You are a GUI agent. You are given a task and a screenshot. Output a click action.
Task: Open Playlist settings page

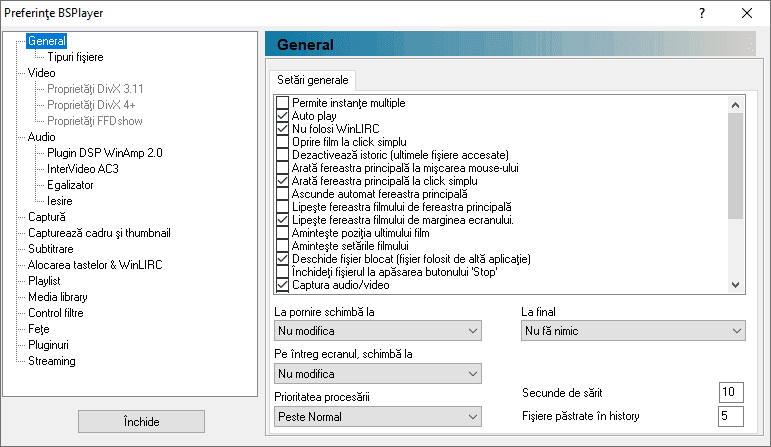[44, 281]
